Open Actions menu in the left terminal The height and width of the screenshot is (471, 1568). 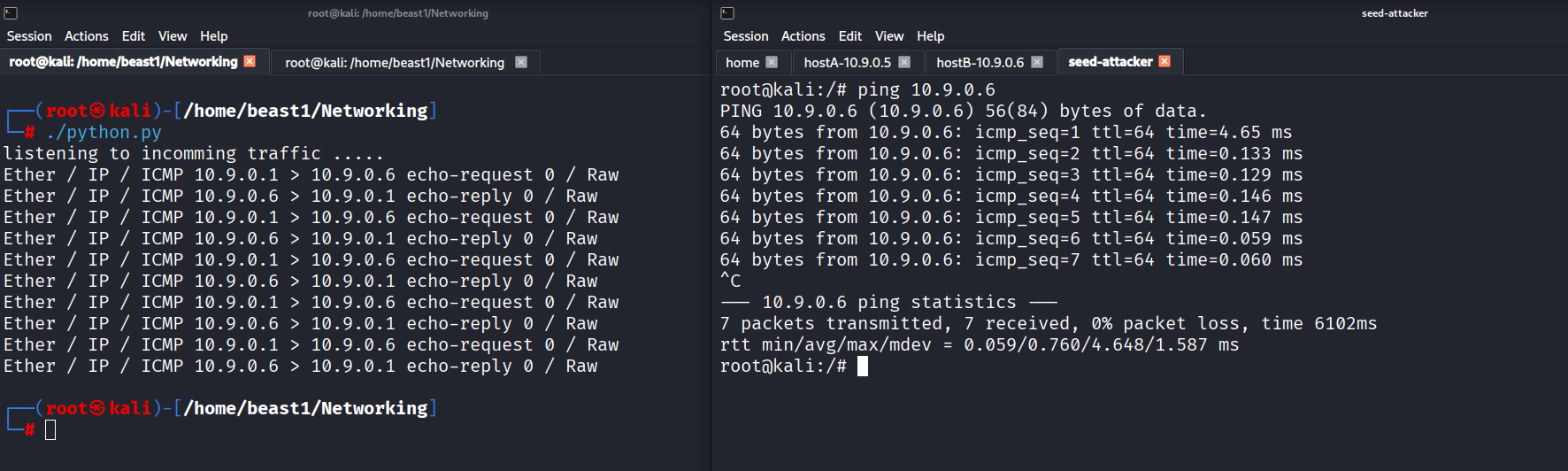(x=87, y=36)
